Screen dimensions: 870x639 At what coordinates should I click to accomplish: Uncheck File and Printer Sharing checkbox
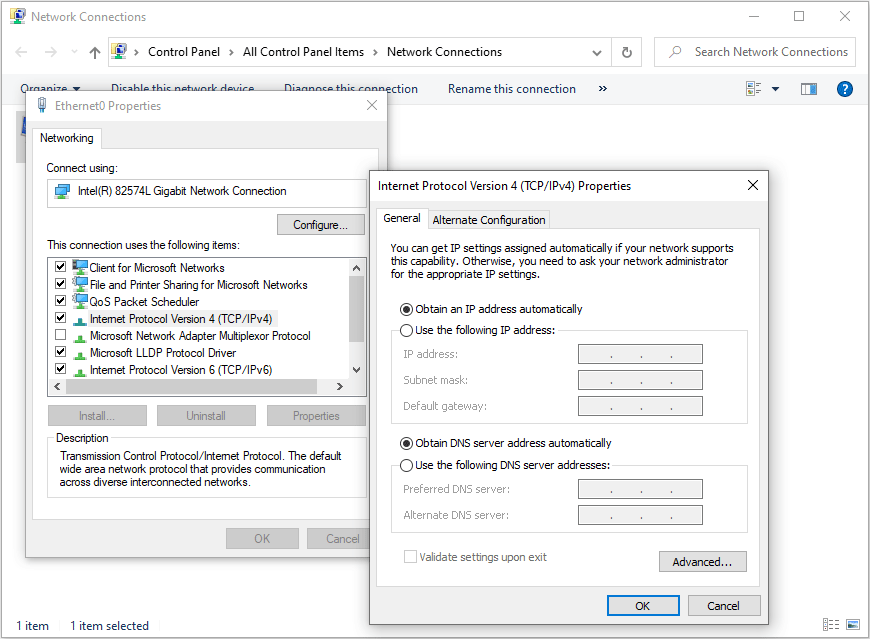pos(60,283)
